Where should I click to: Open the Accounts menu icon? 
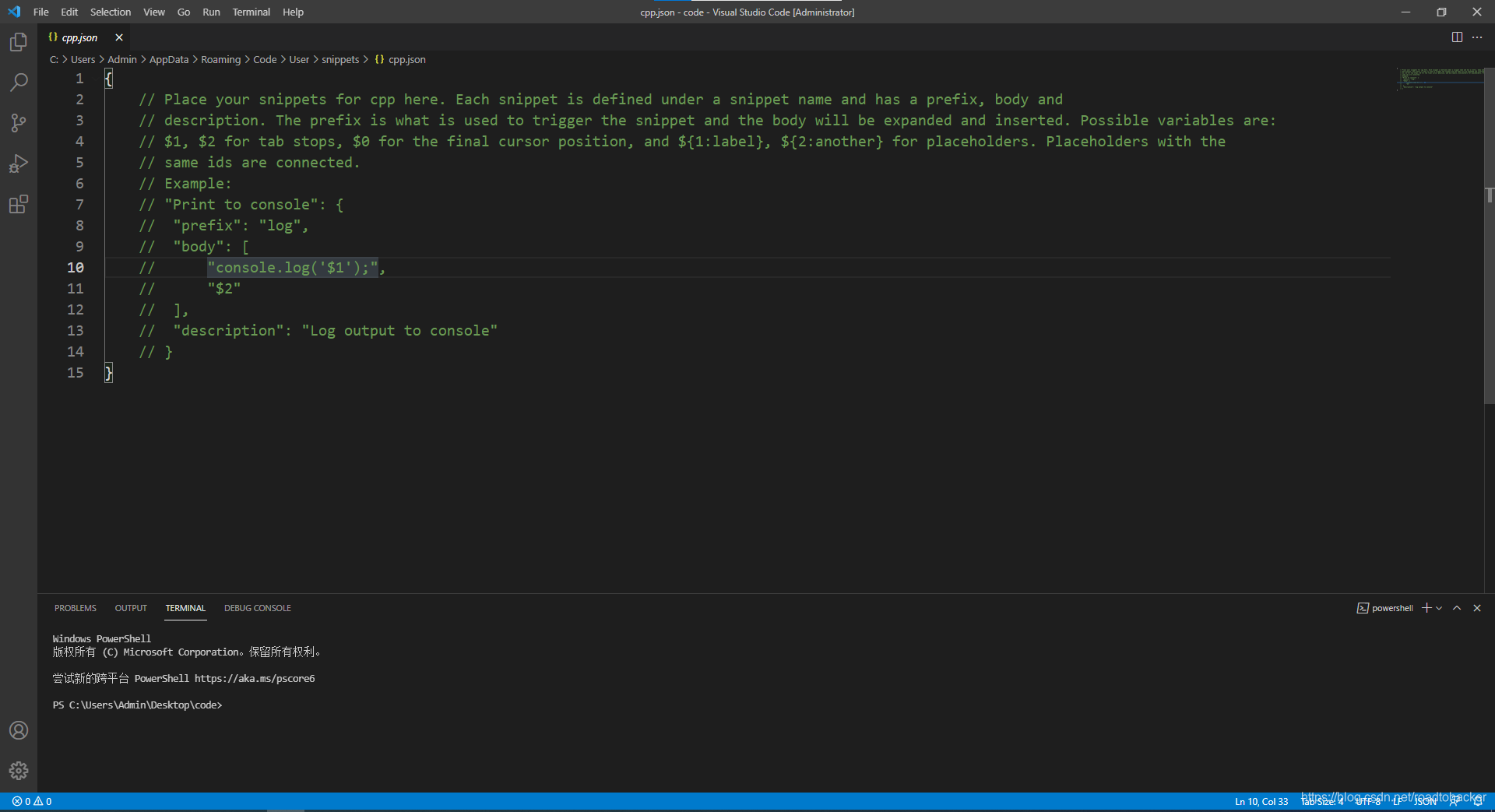click(19, 730)
